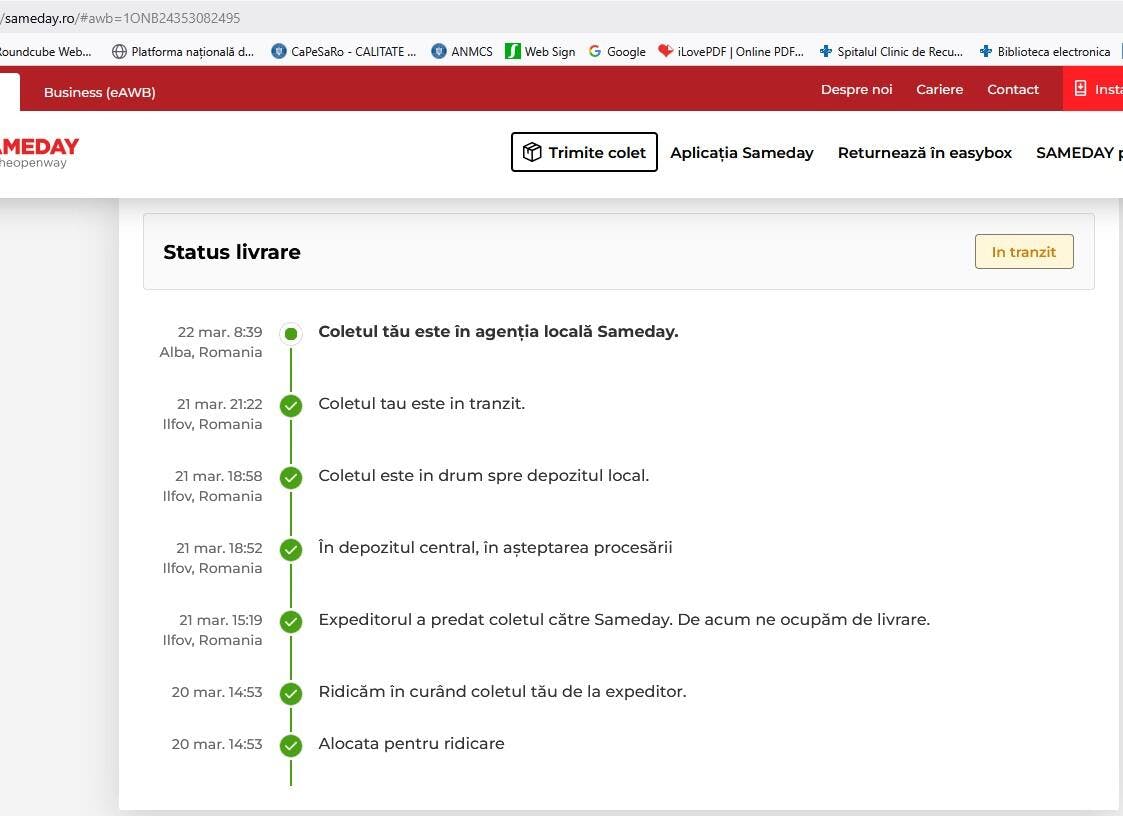Open the Web Sign bookmark icon

click(x=513, y=51)
